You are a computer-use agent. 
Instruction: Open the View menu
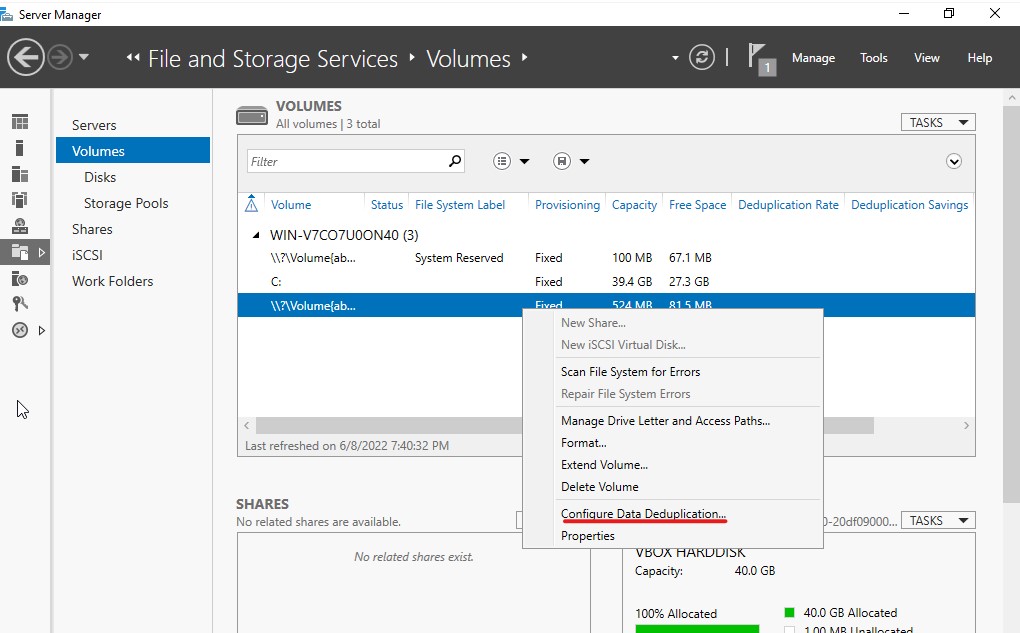(926, 58)
